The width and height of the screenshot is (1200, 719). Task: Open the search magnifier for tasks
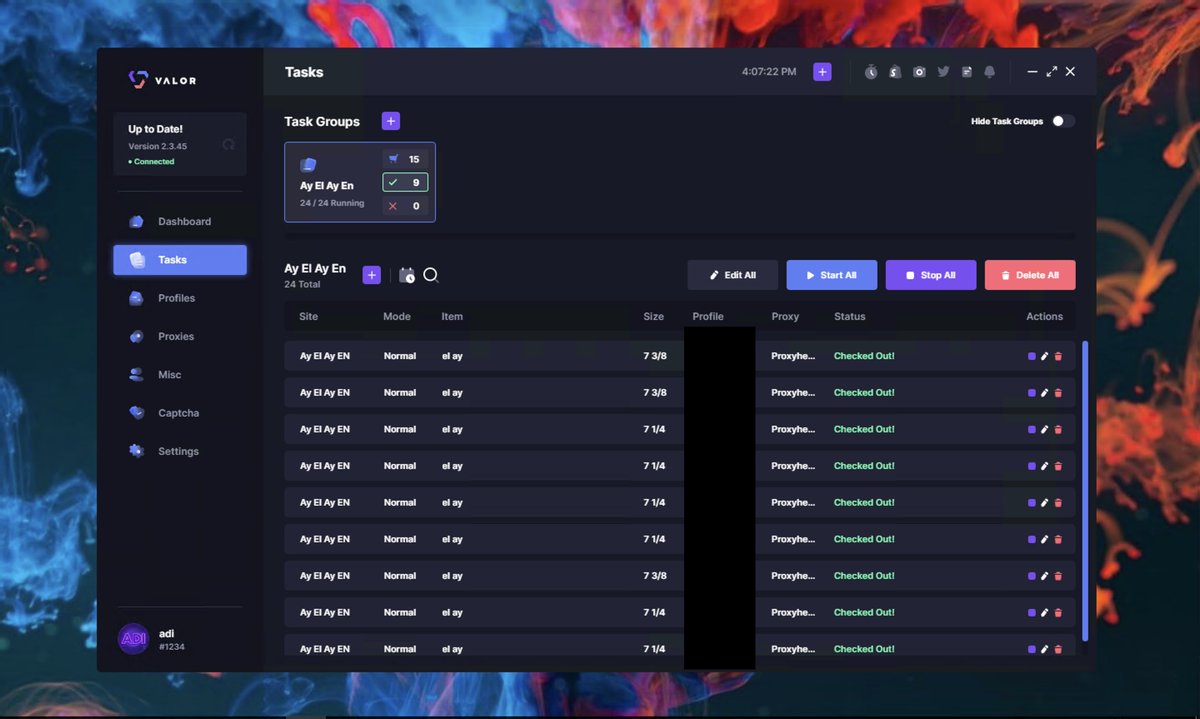(x=430, y=275)
